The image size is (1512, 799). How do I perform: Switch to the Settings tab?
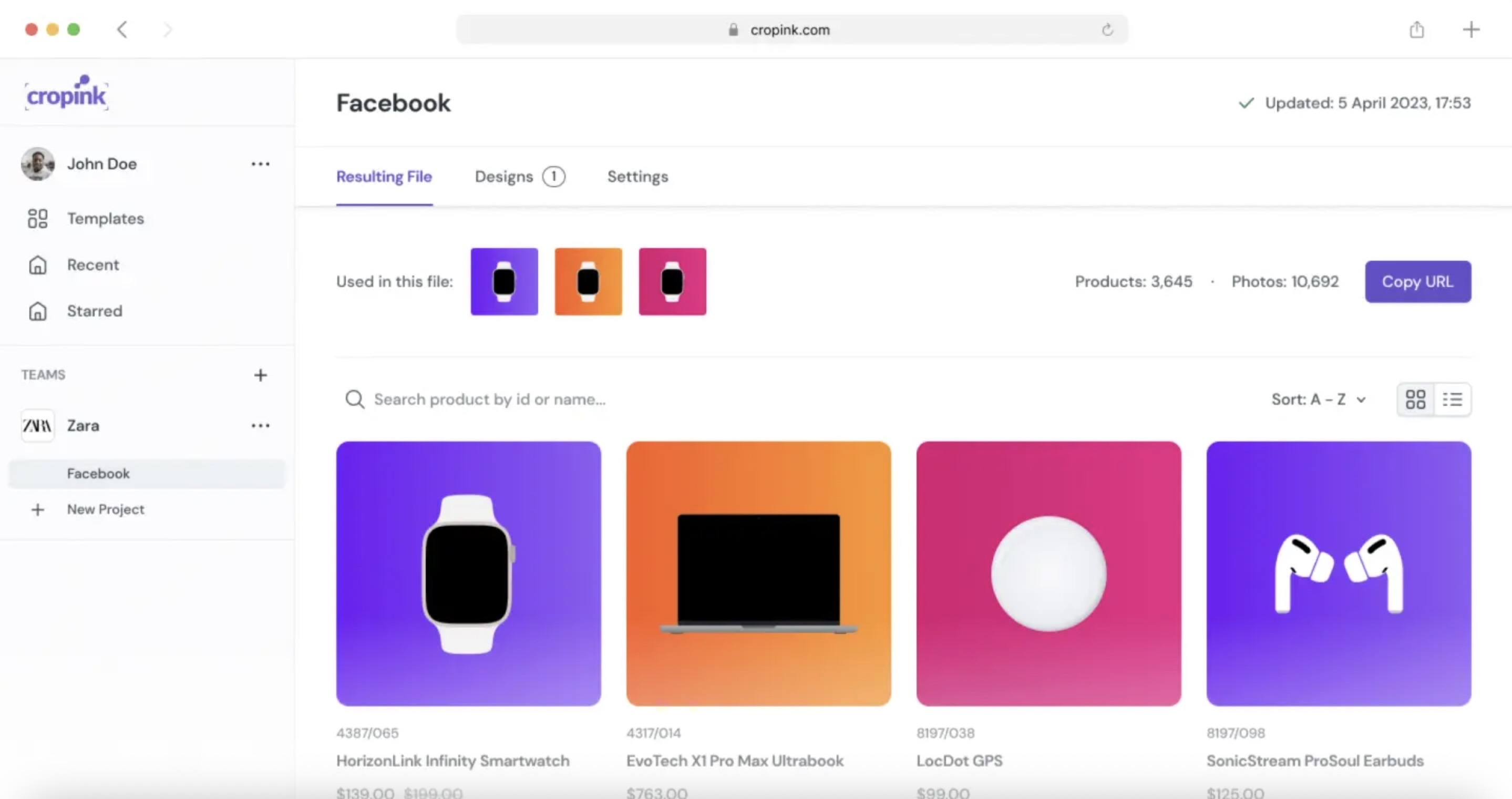(637, 177)
